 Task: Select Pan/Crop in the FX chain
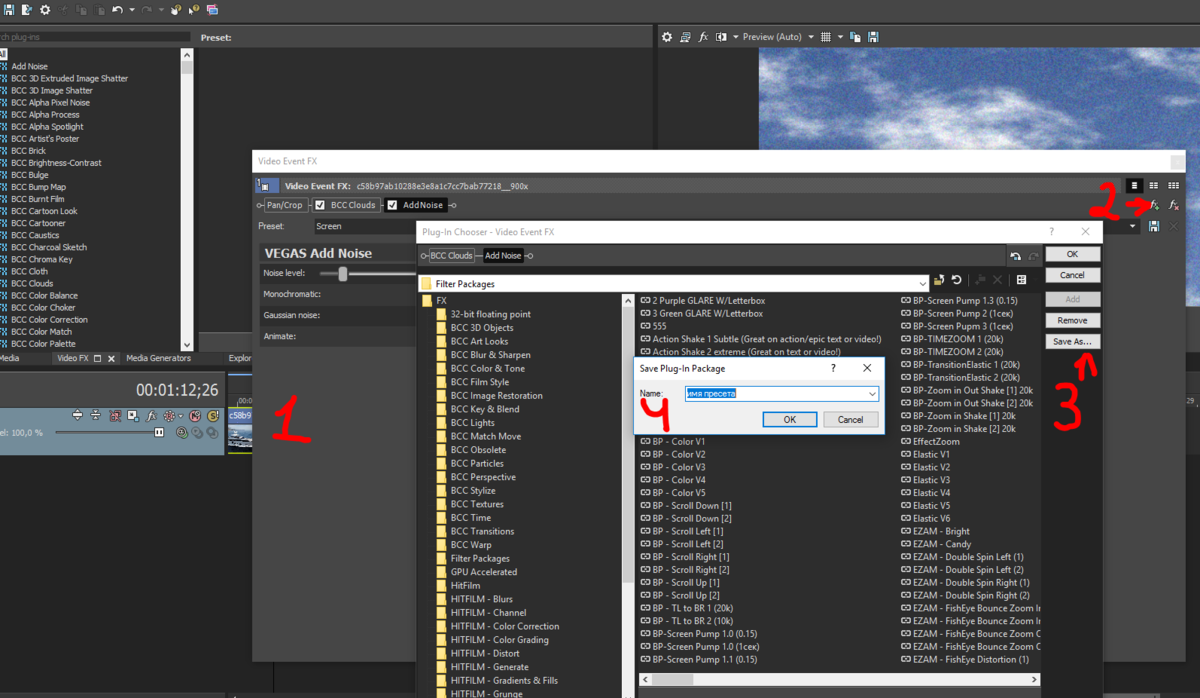point(285,205)
